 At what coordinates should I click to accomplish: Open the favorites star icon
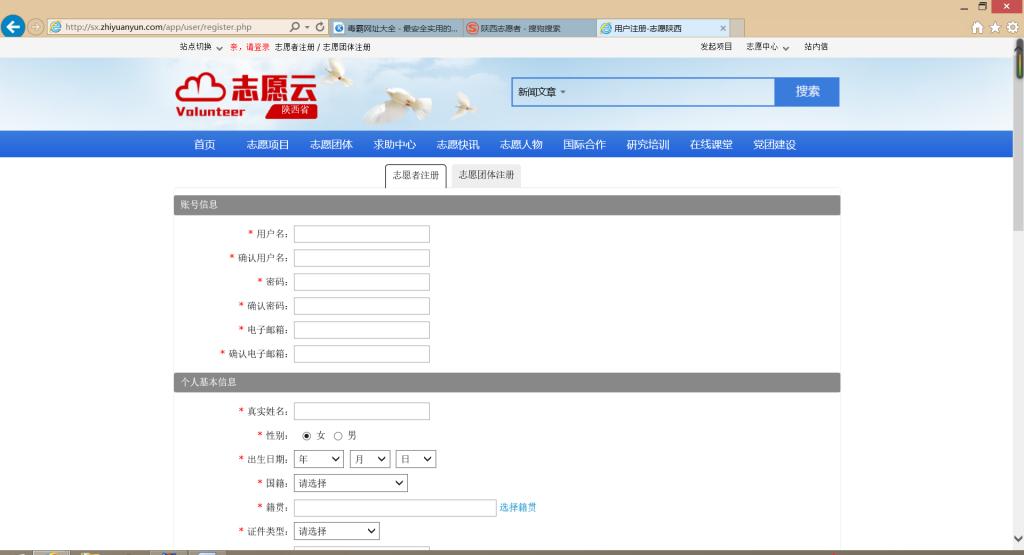995,27
